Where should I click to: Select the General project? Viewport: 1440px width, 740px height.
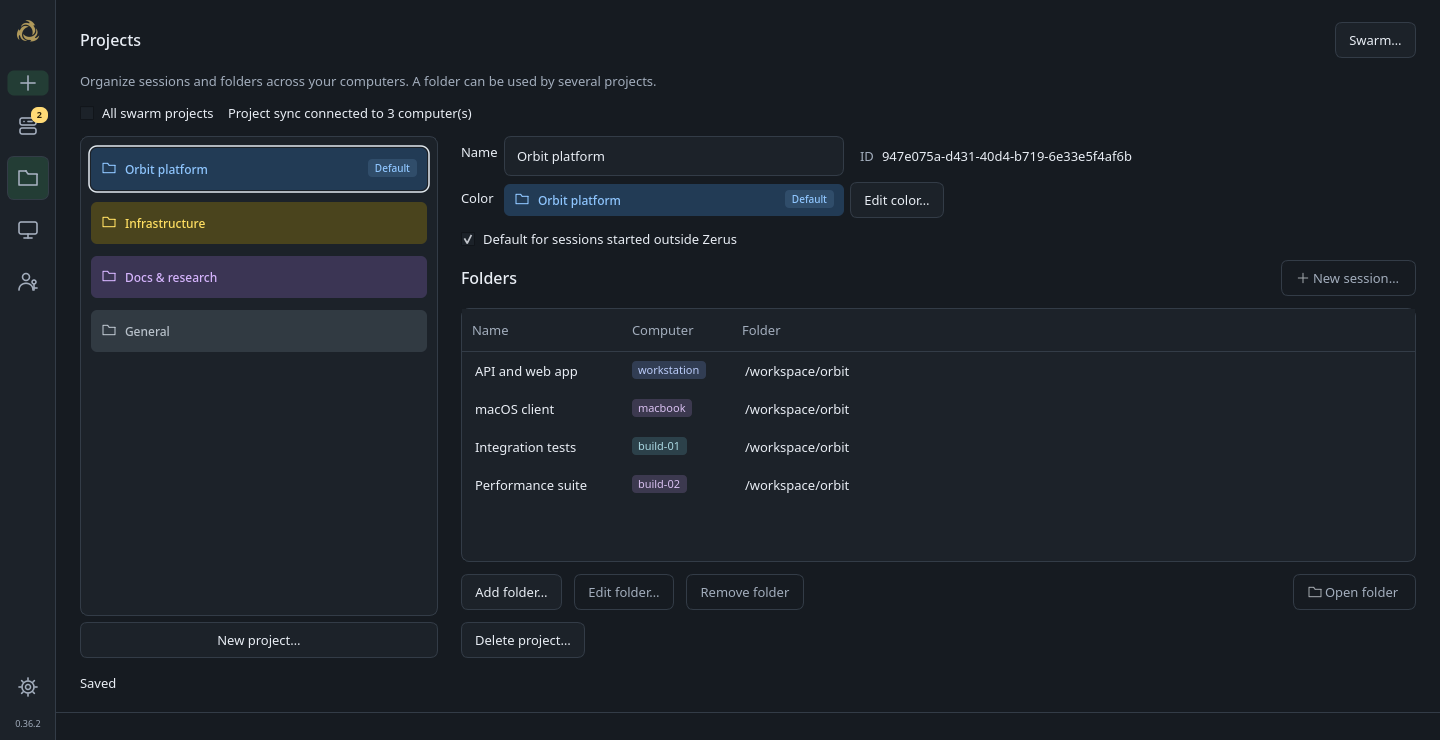[x=259, y=331]
